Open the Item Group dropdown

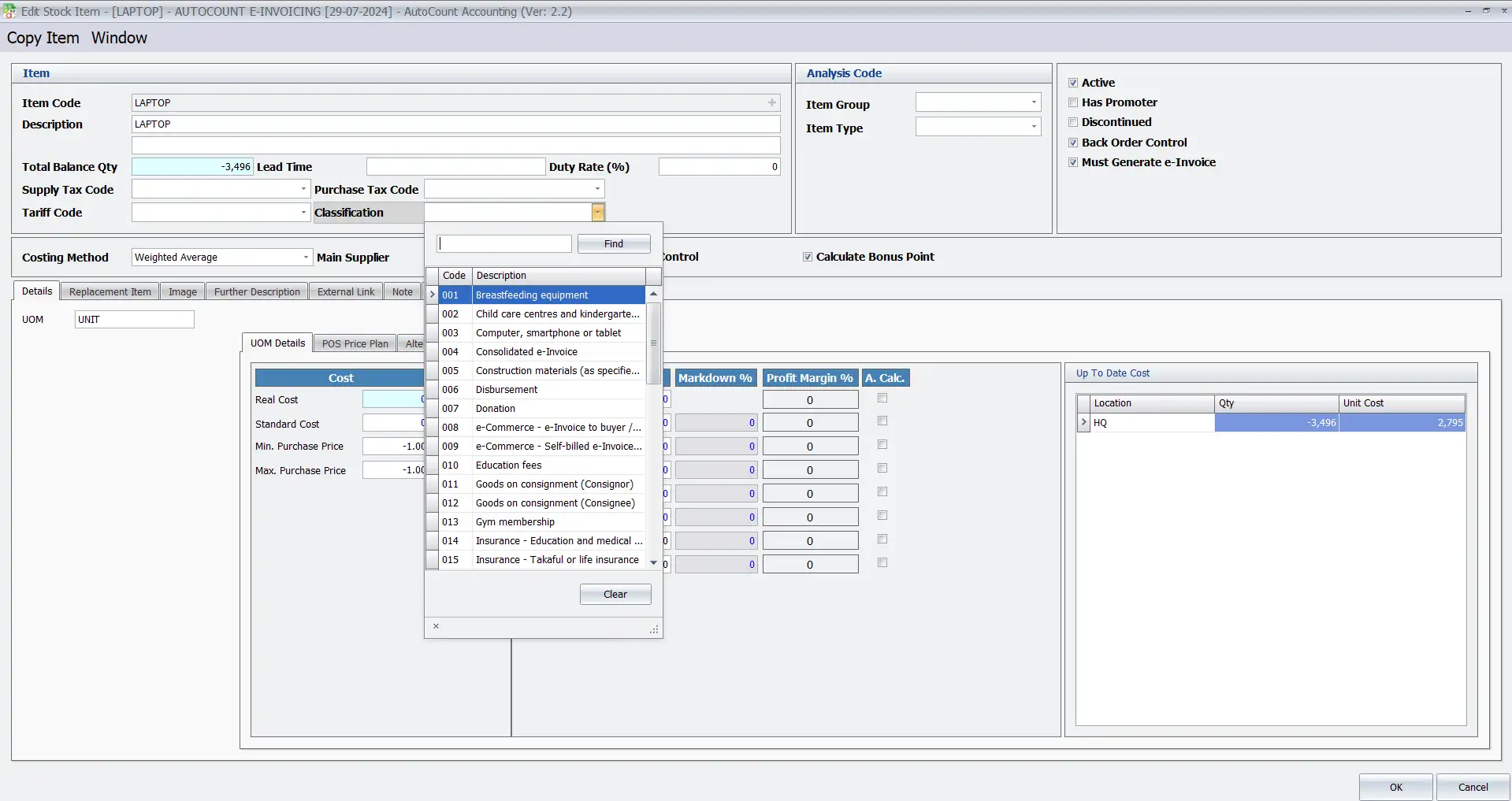tap(1033, 102)
